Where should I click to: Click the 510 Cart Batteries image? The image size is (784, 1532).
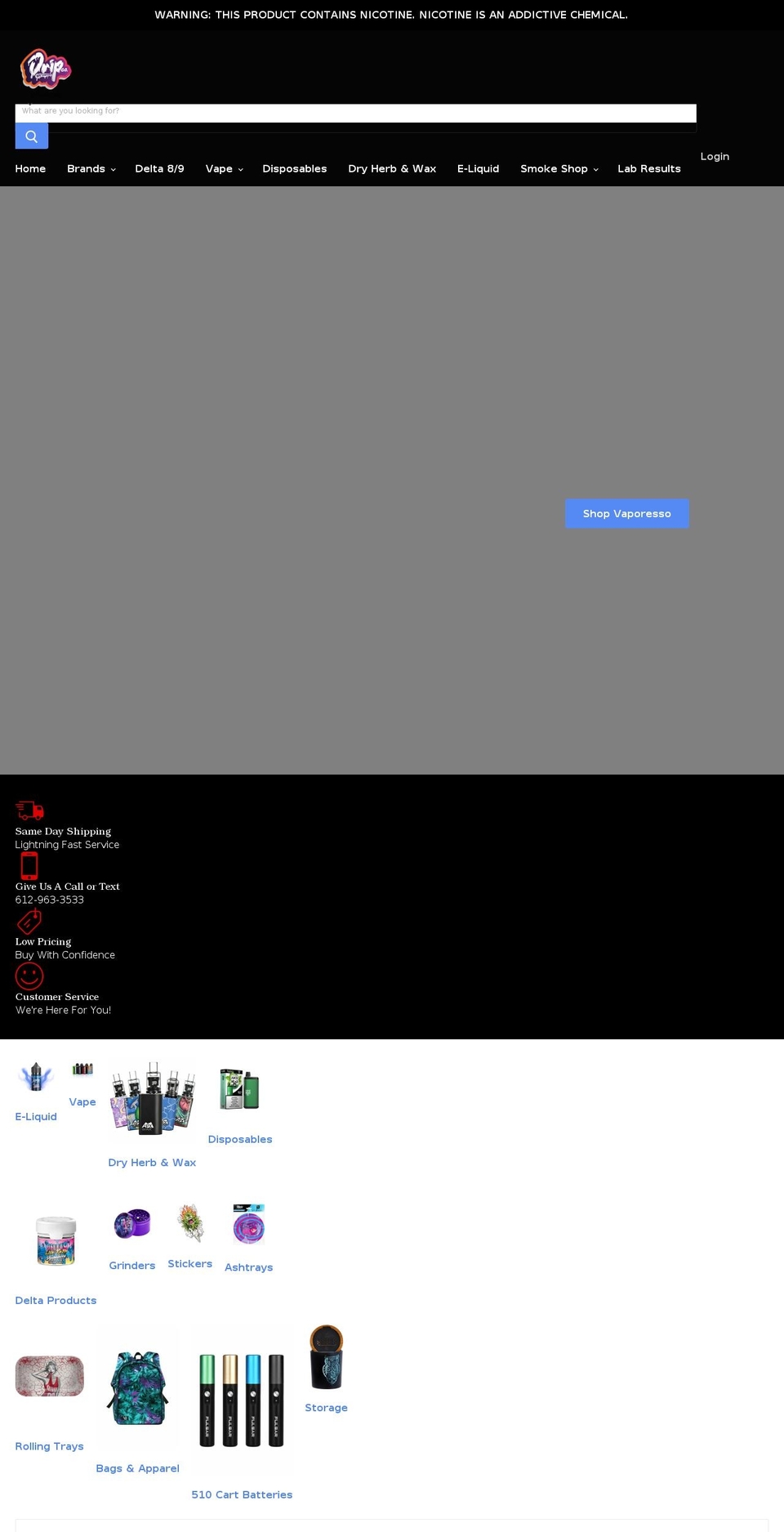242,1399
